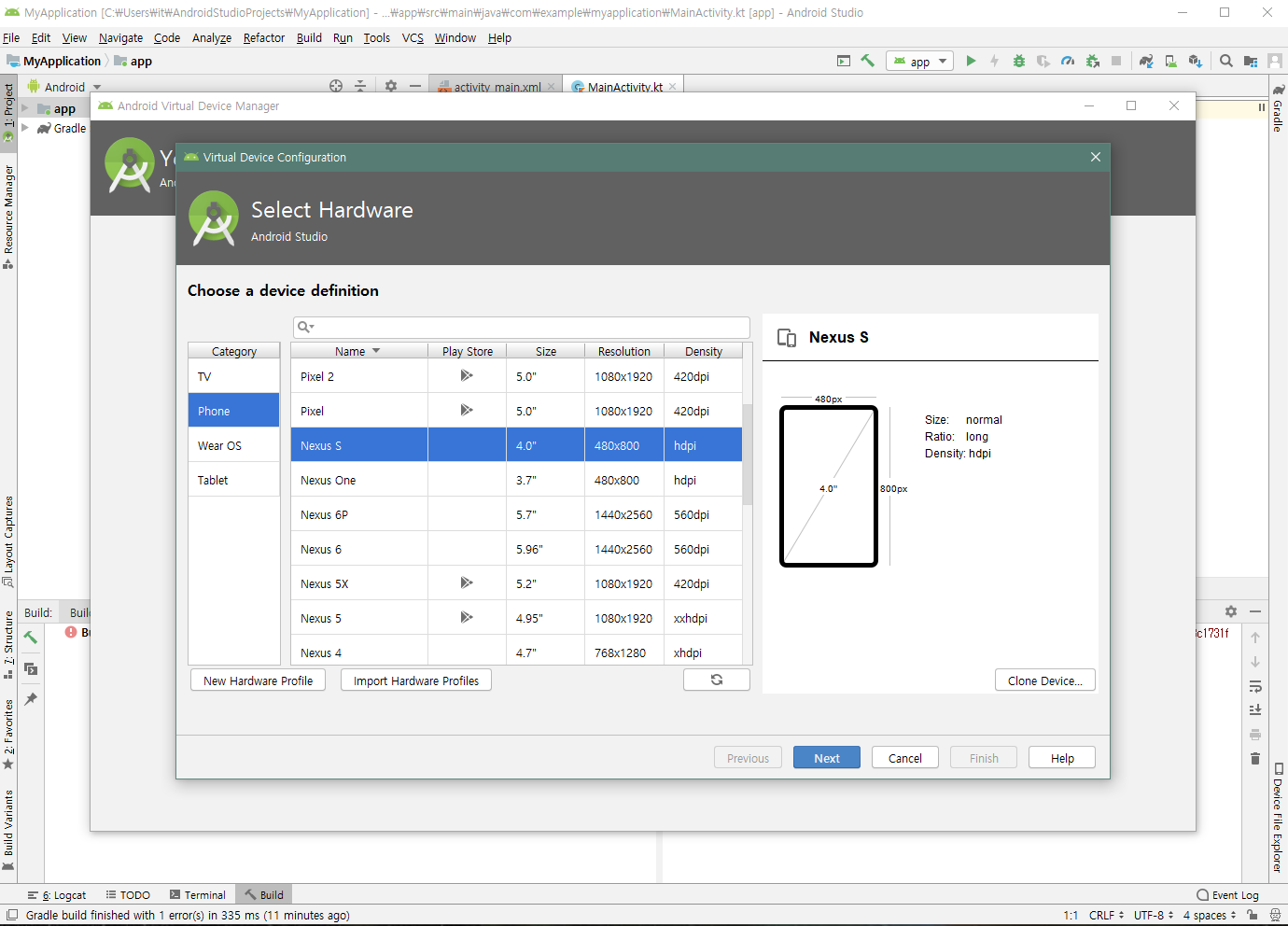Click the pin icon in Build panel
The image size is (1288, 926).
[31, 698]
